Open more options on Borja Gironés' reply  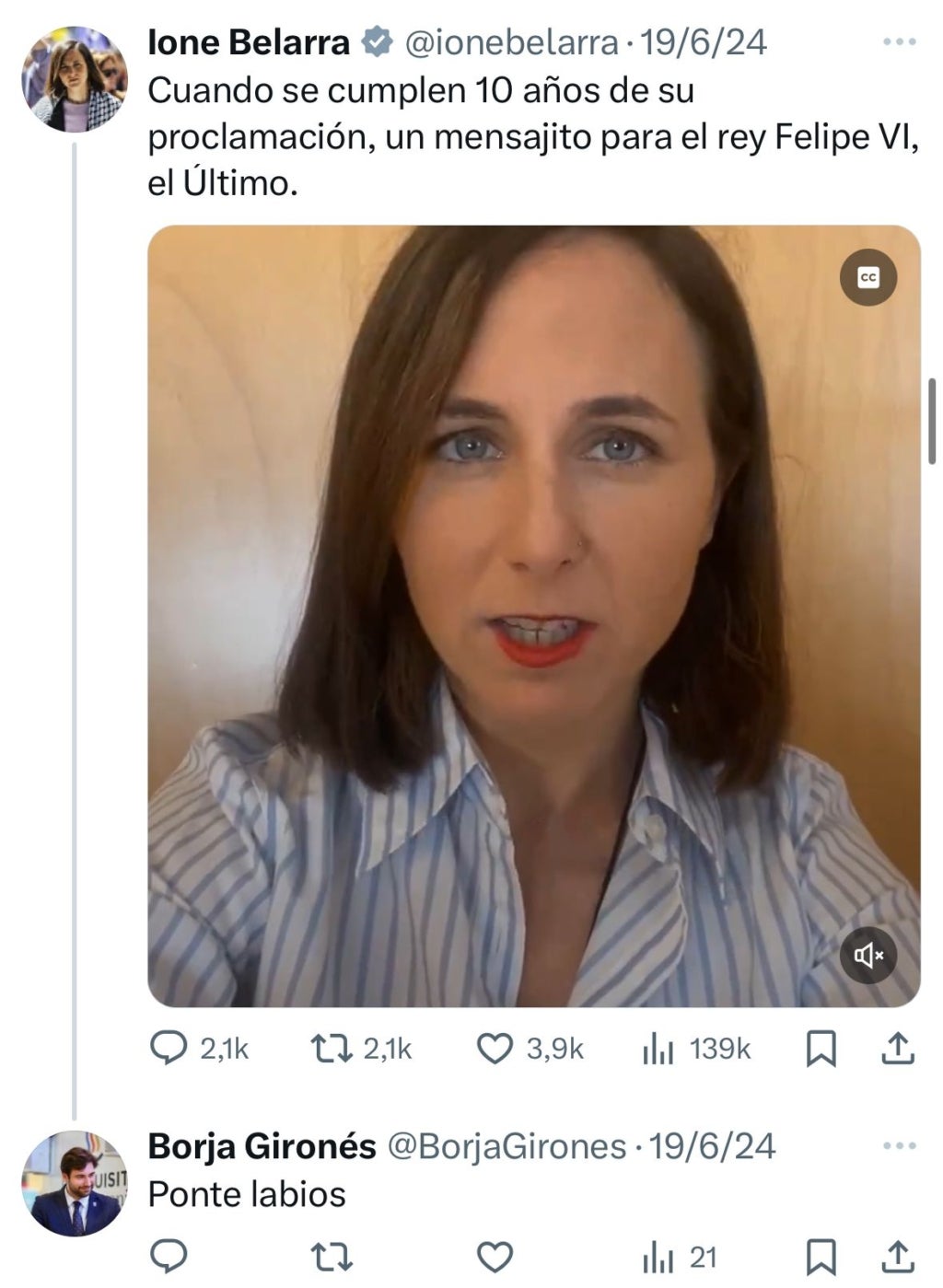point(899,1146)
